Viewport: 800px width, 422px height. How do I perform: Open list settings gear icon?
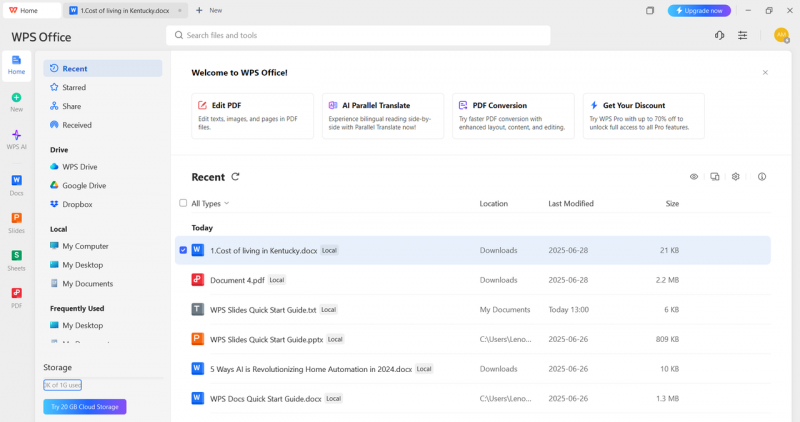pos(735,177)
